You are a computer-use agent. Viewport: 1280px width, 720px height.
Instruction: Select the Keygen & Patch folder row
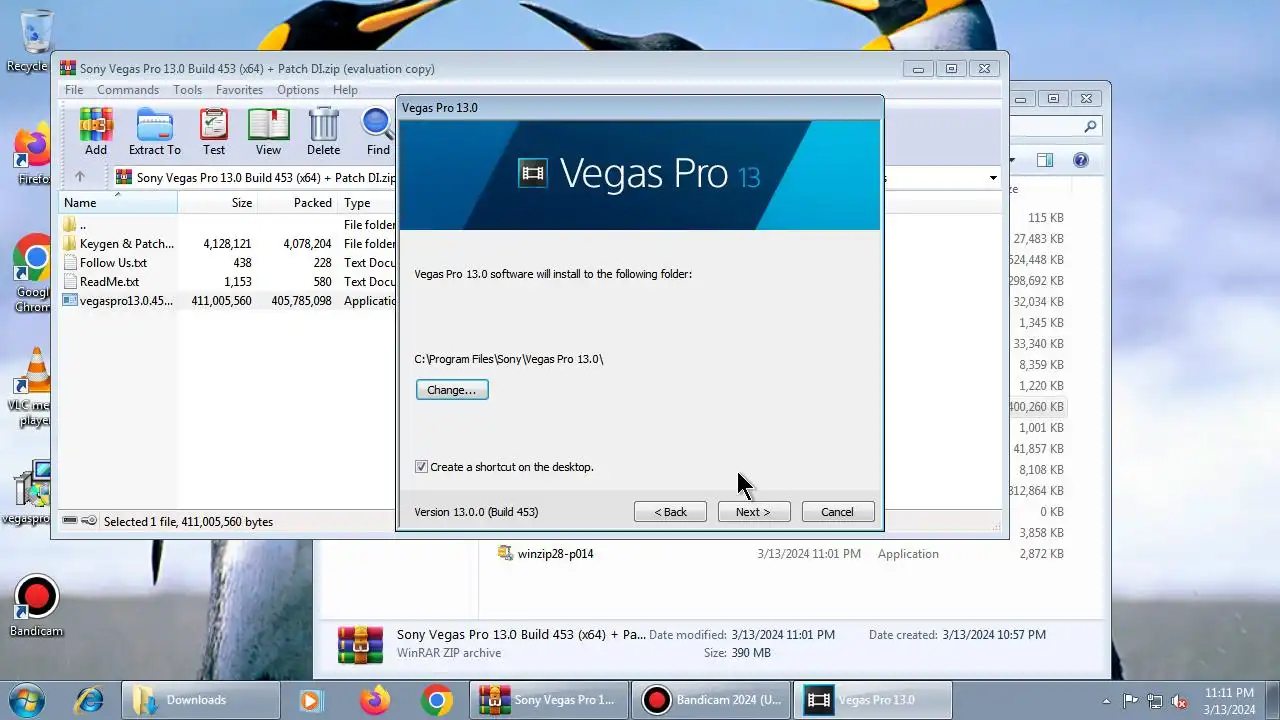point(228,244)
